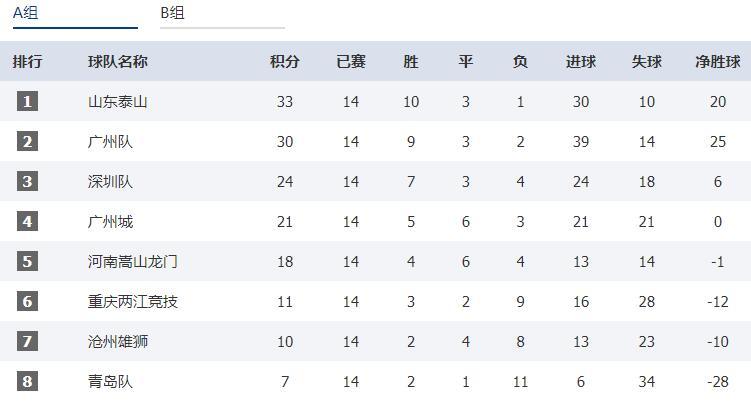This screenshot has height=401, width=751.
Task: Click the 进球 column header
Action: 581,61
